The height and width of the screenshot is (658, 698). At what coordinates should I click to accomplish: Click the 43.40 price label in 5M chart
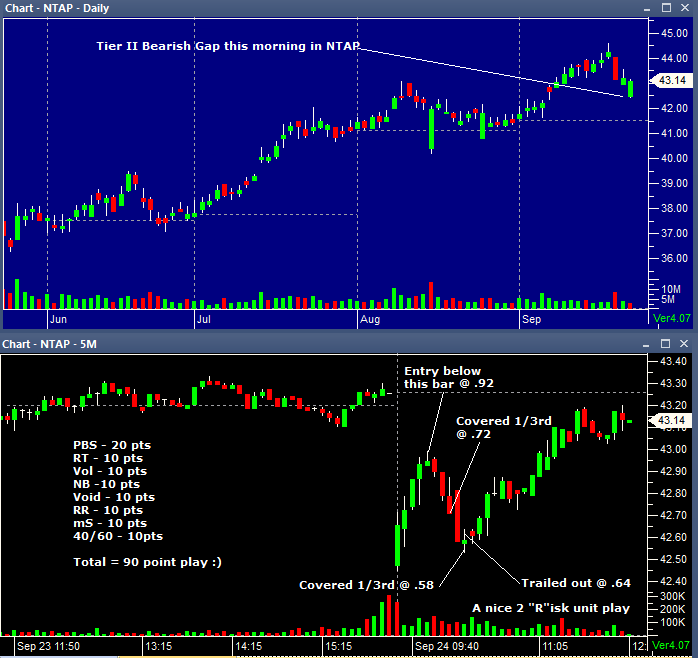pos(674,361)
